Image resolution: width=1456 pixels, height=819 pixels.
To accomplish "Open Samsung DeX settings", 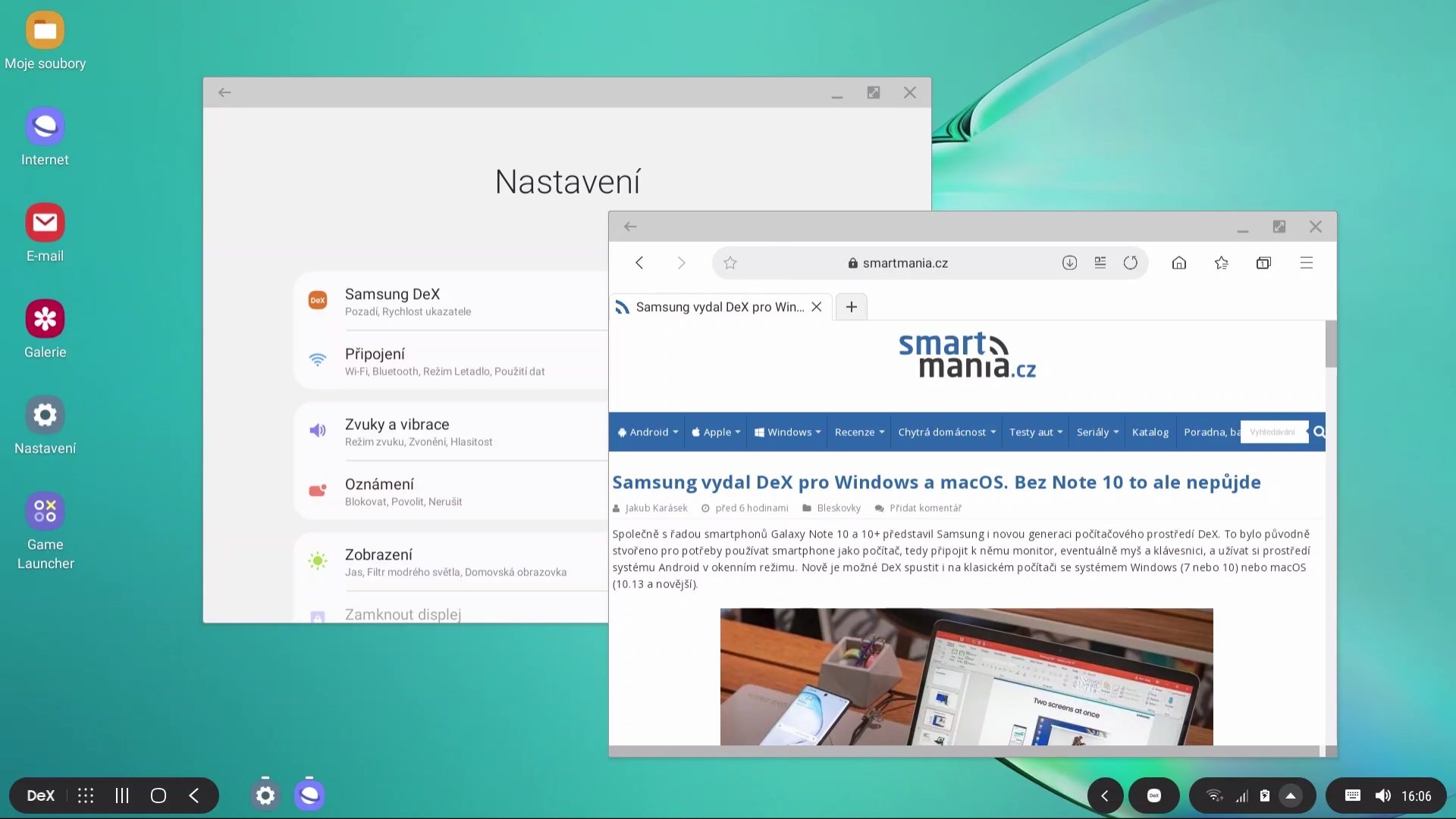I will pyautogui.click(x=451, y=301).
